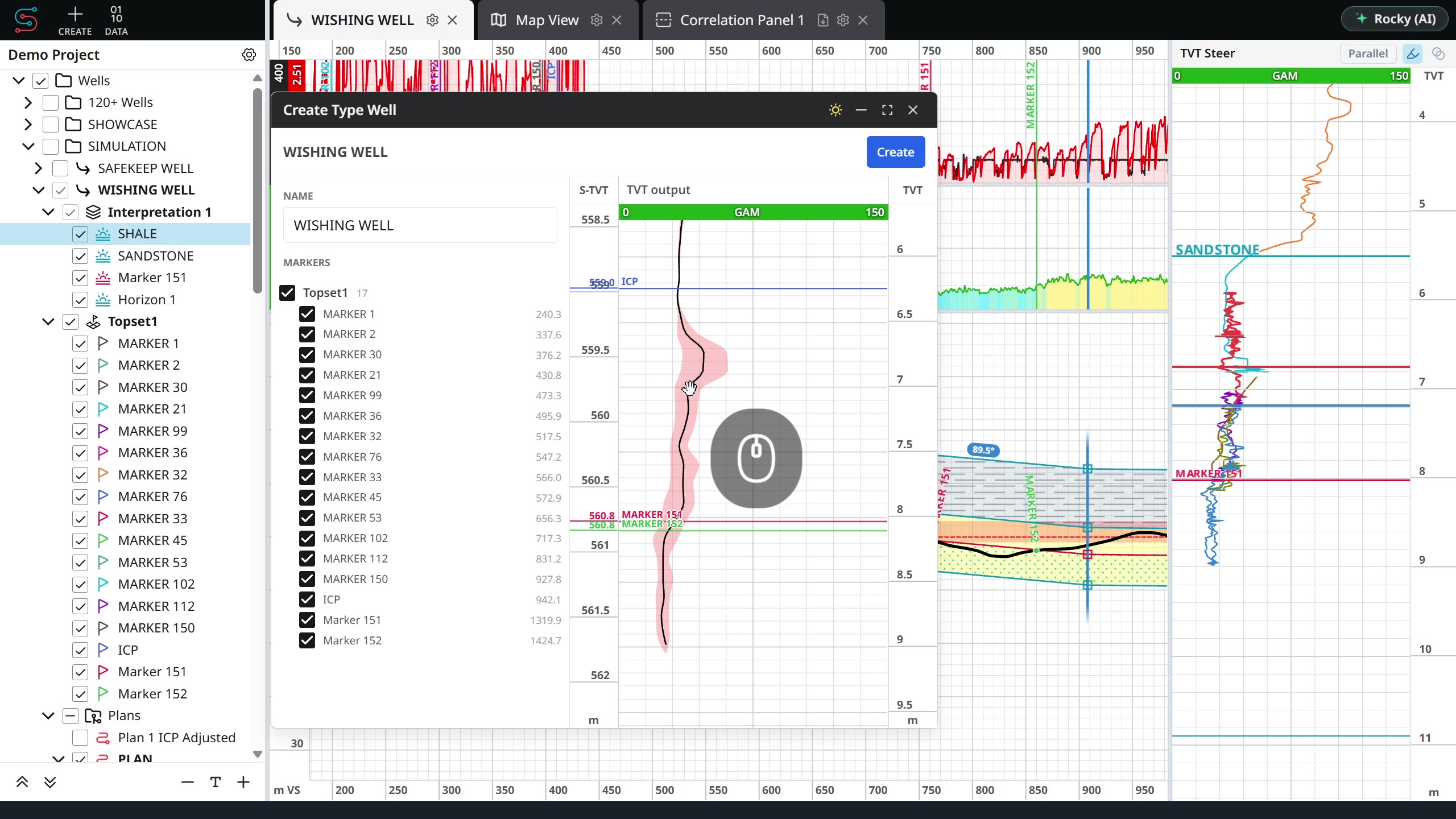Open the DATA panel icon
This screenshot has width=1456, height=819.
click(x=116, y=20)
